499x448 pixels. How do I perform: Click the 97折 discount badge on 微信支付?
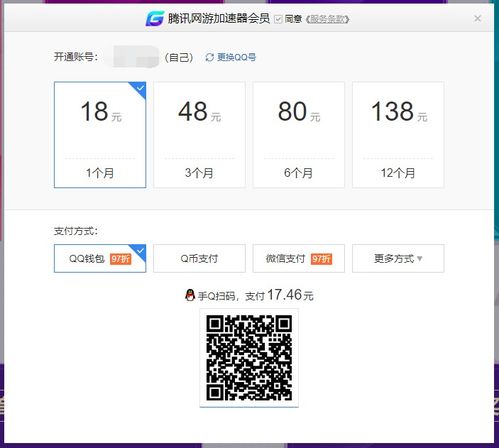tap(321, 259)
